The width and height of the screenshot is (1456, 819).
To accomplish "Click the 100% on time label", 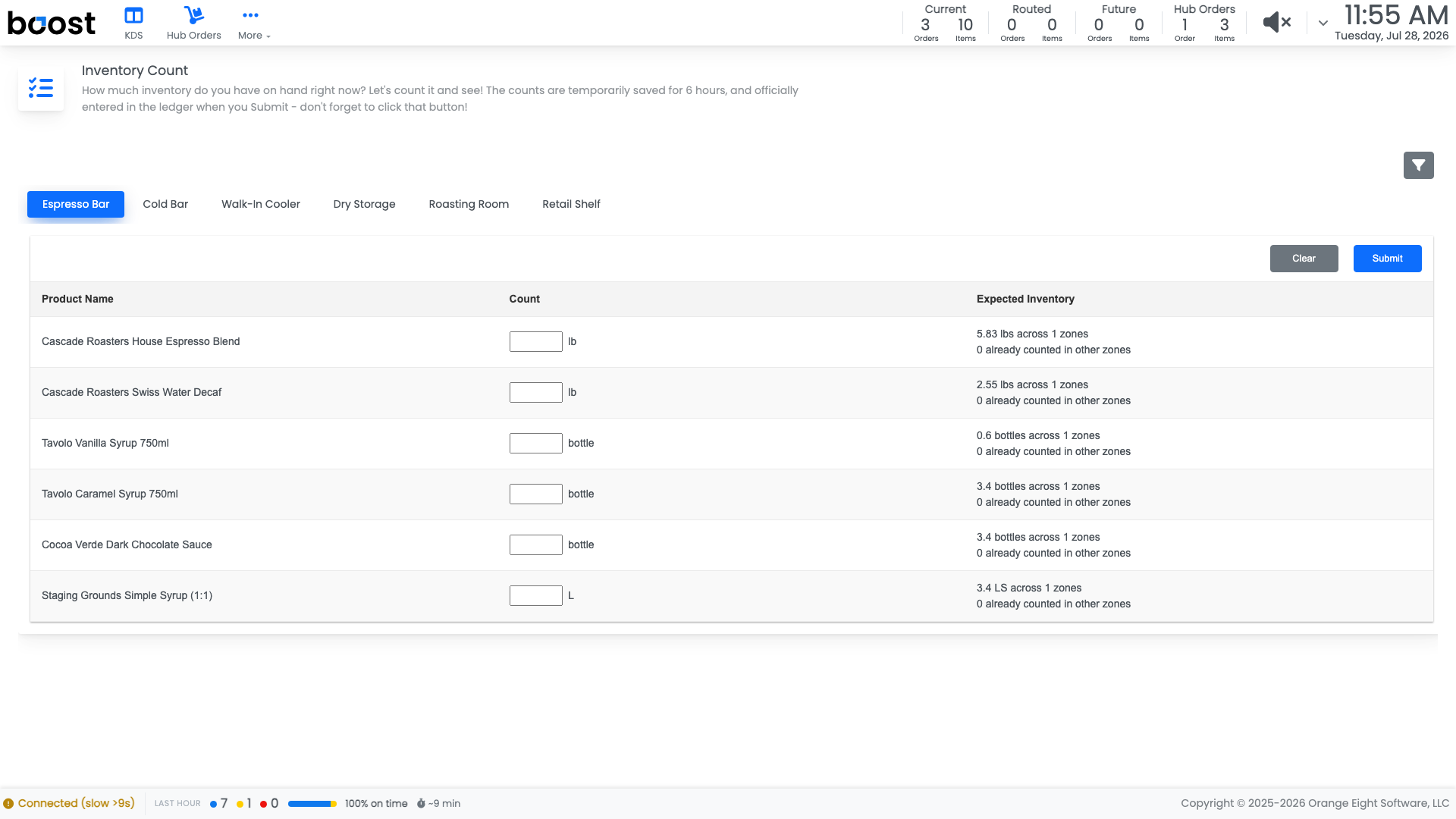I will tap(376, 804).
